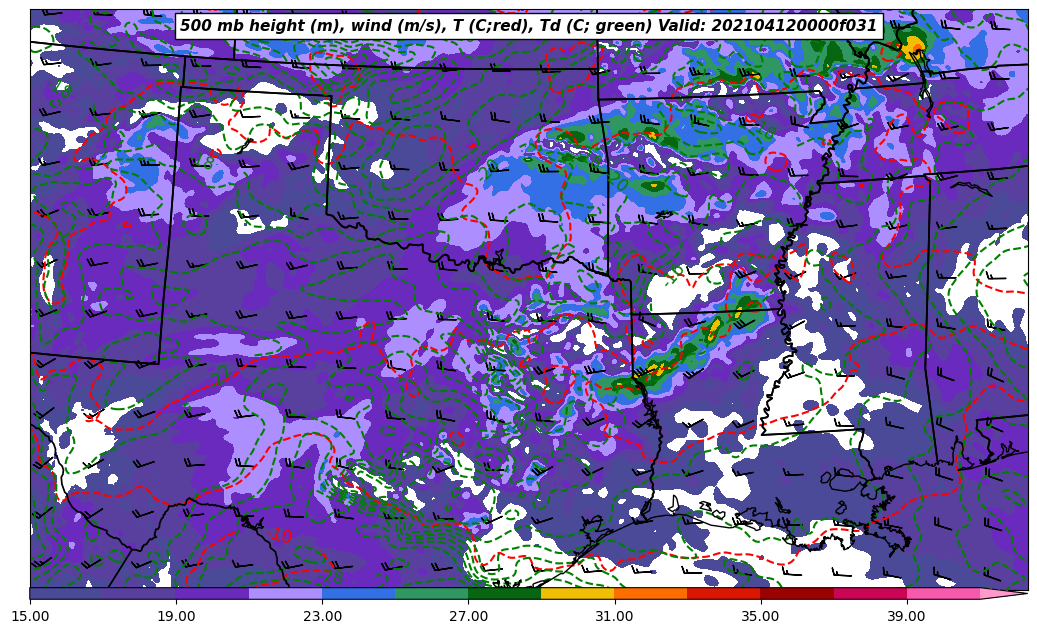Click the 23.00 colorbar tick label

coord(322,616)
